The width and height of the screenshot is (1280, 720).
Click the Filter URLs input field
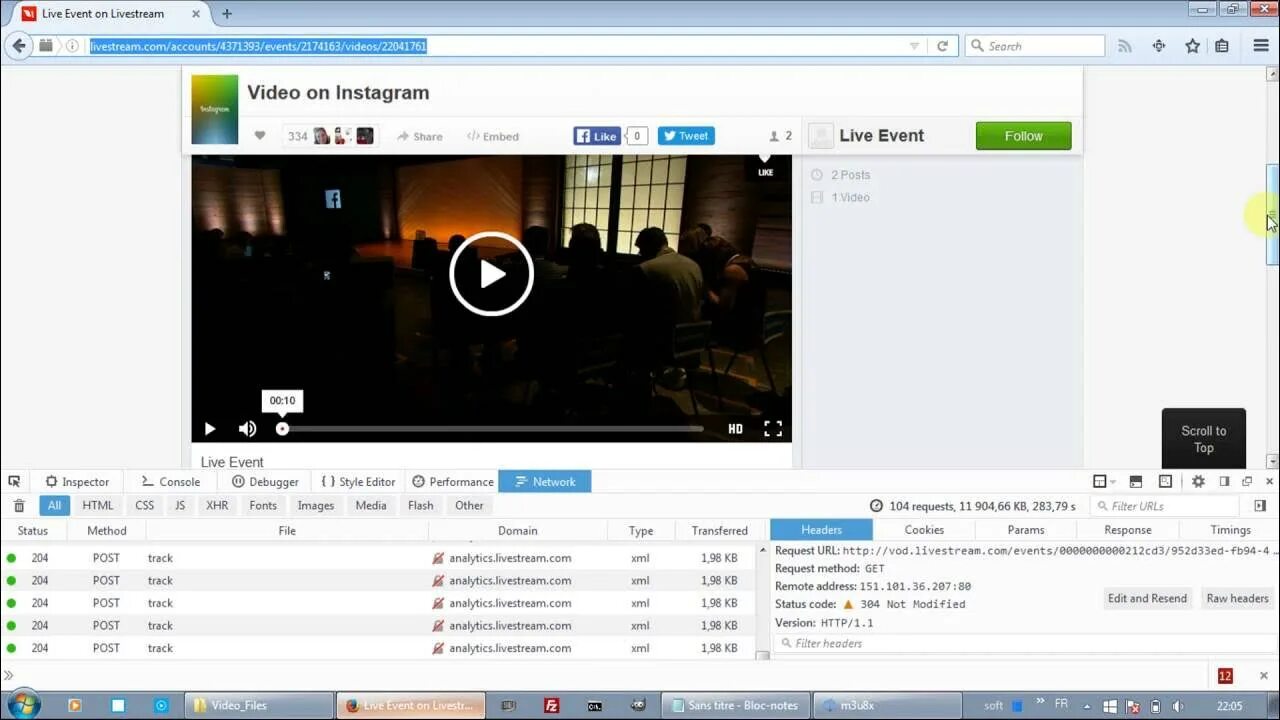[x=1165, y=506]
